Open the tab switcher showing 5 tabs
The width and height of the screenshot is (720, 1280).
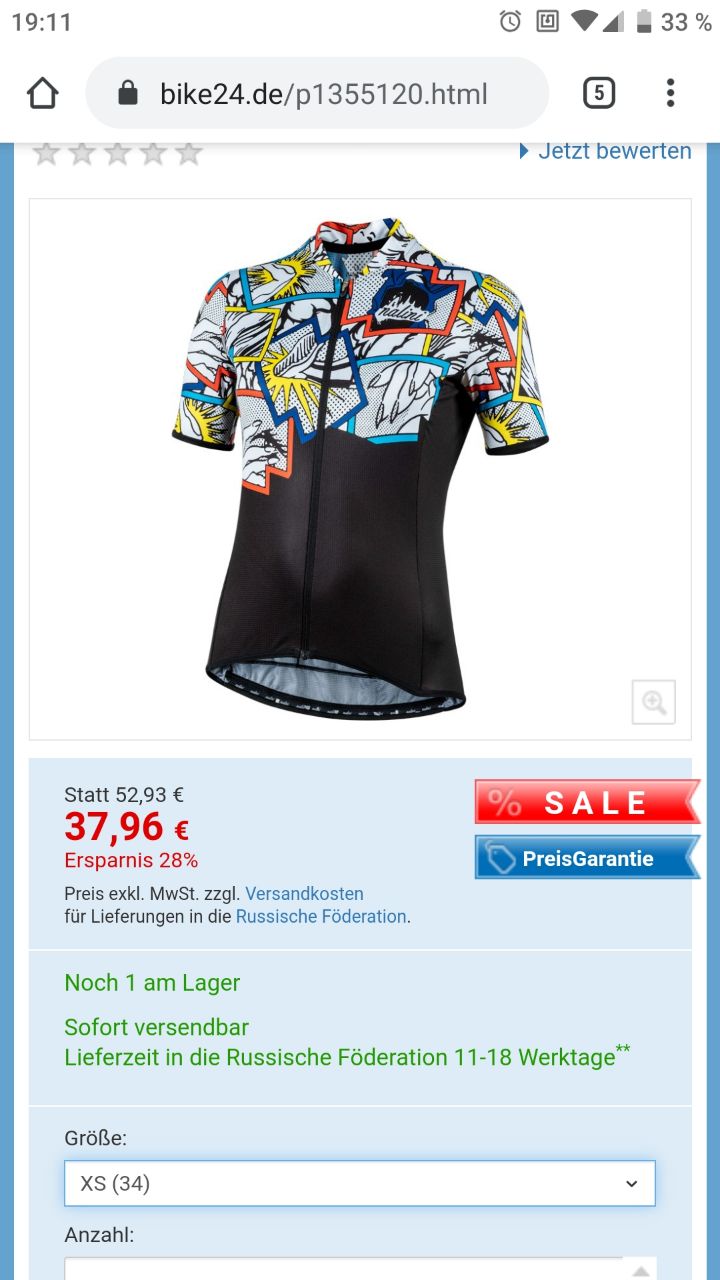click(598, 94)
